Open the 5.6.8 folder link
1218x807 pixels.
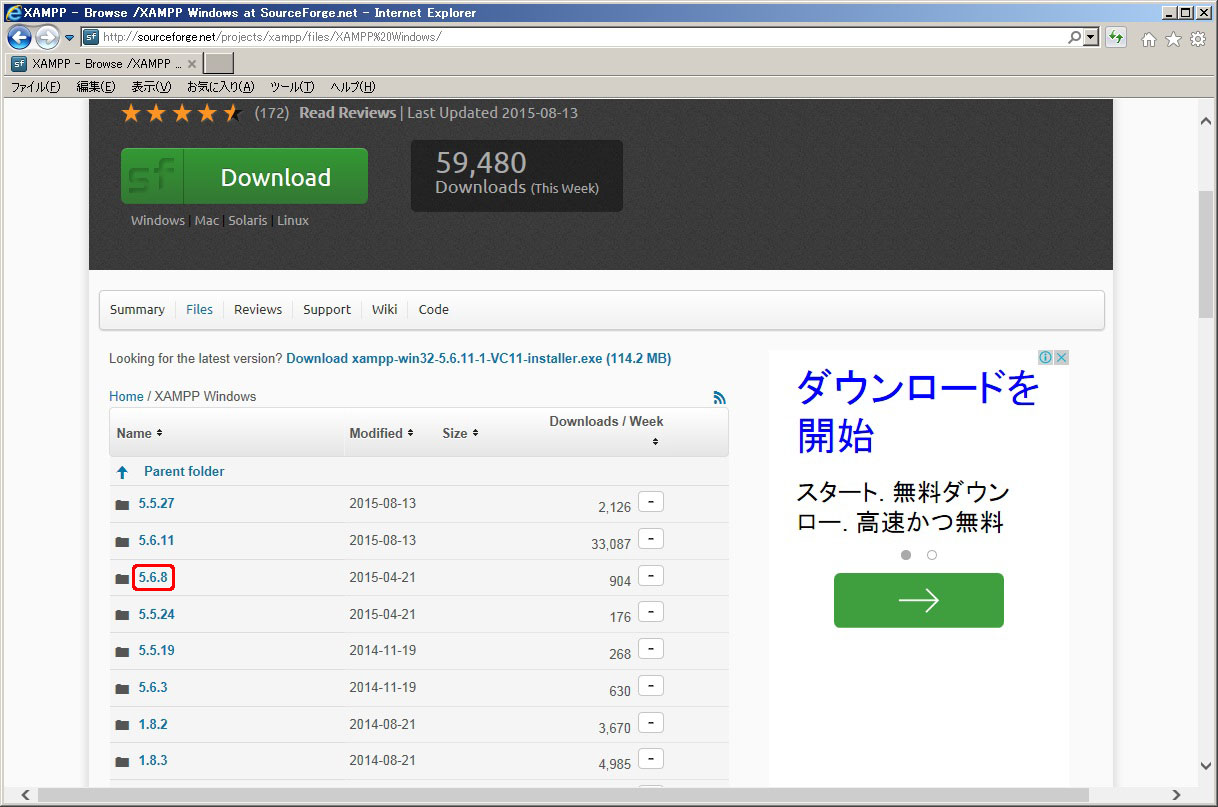[x=153, y=577]
